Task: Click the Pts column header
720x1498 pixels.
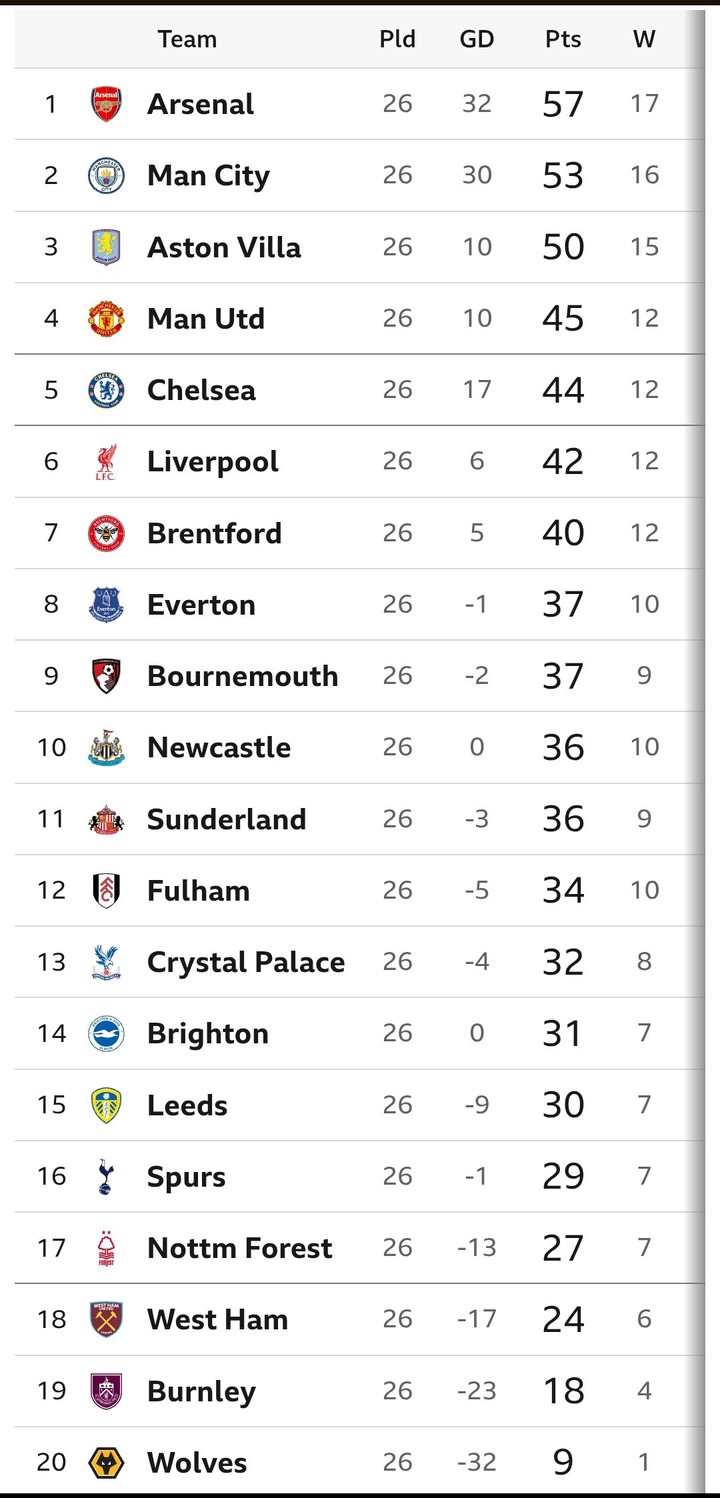Action: pyautogui.click(x=563, y=39)
